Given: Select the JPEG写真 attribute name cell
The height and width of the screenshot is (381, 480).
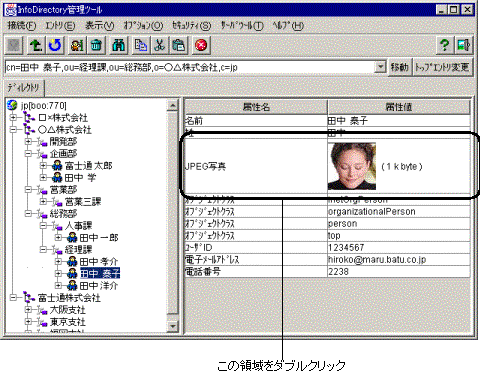Looking at the screenshot, I should (256, 166).
